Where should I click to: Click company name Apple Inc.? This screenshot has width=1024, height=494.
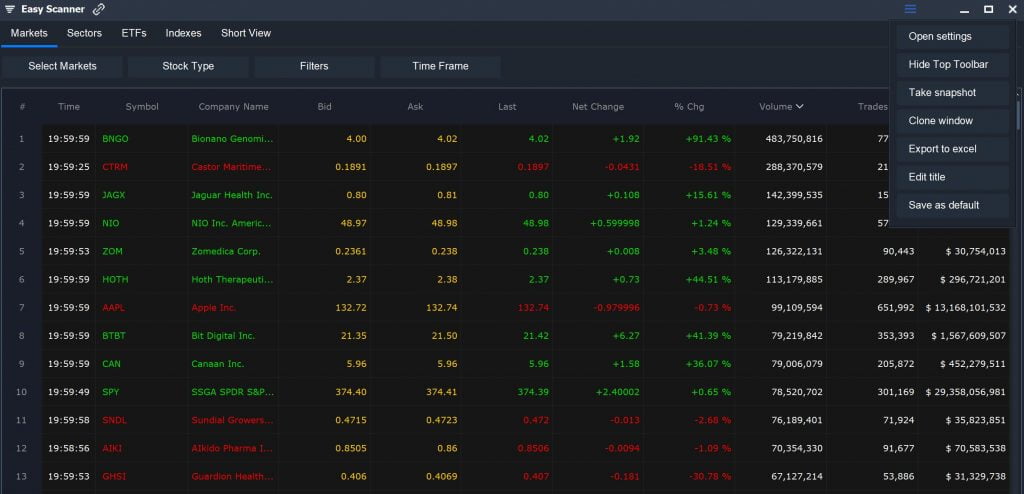click(x=214, y=307)
